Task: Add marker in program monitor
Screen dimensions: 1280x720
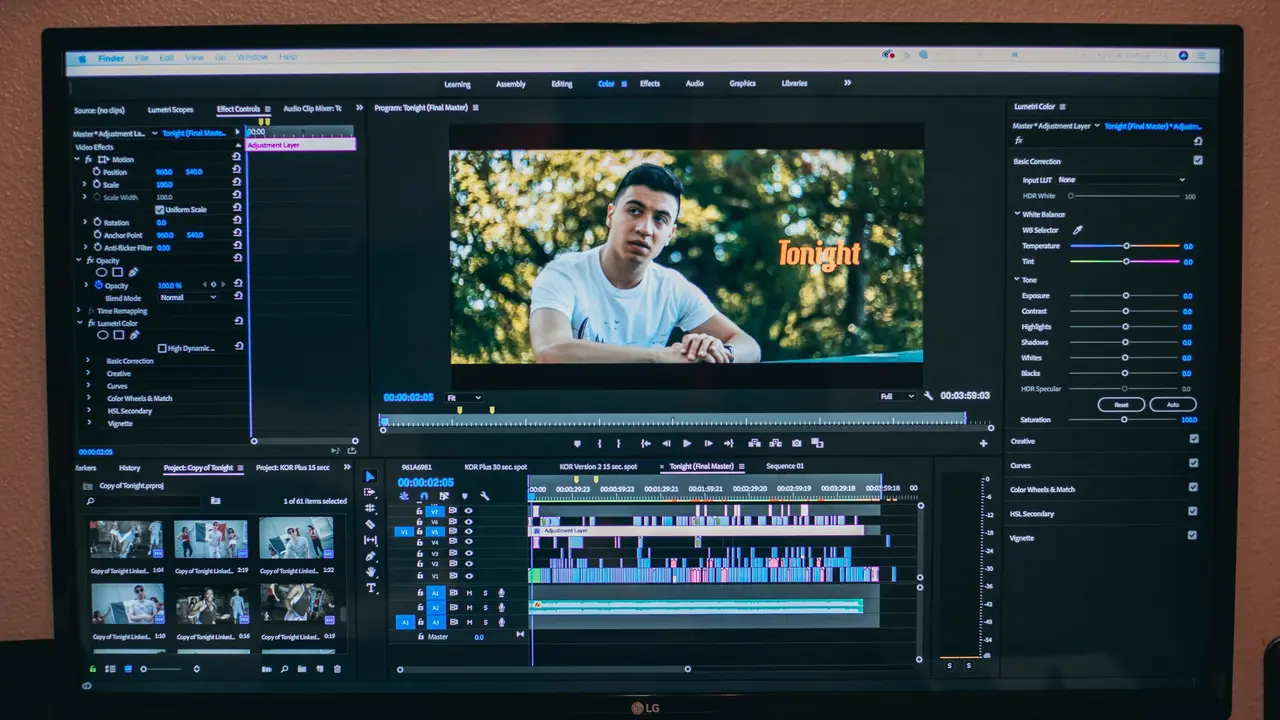Action: 577,443
